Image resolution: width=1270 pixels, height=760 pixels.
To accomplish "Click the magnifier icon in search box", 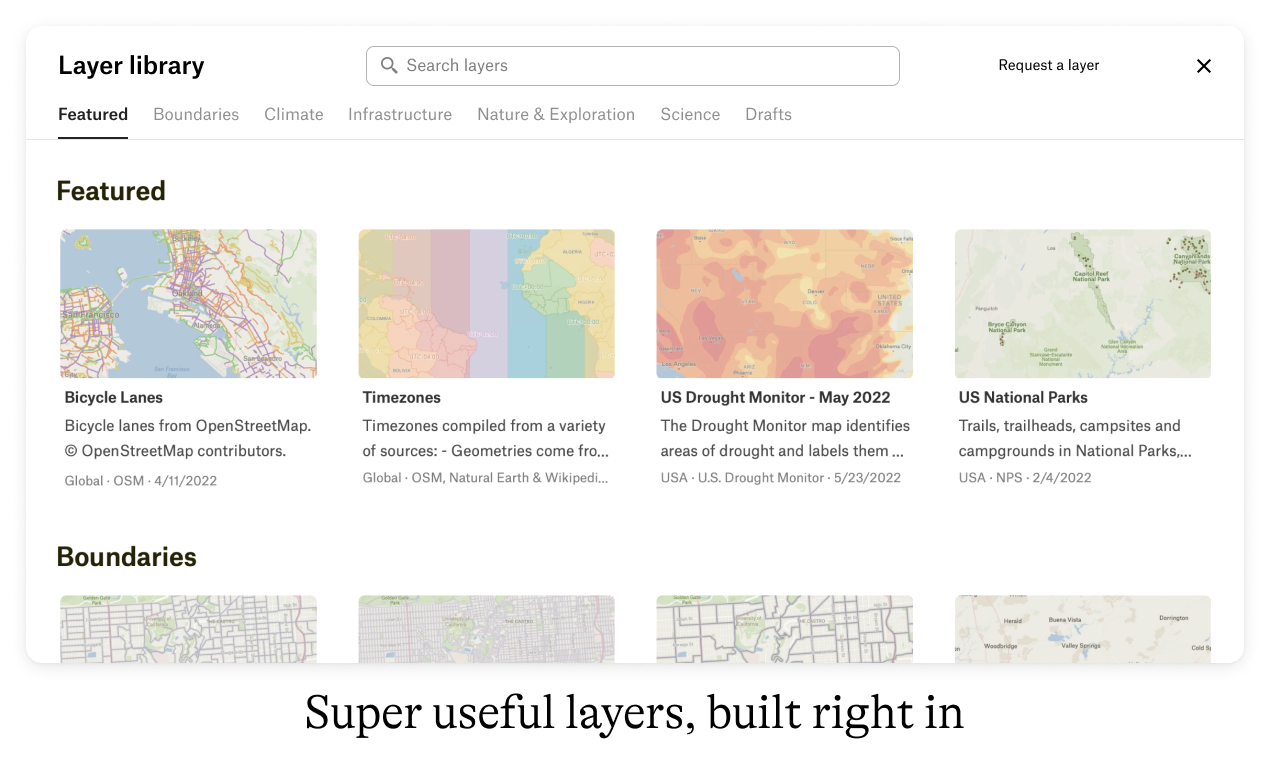I will tap(389, 65).
